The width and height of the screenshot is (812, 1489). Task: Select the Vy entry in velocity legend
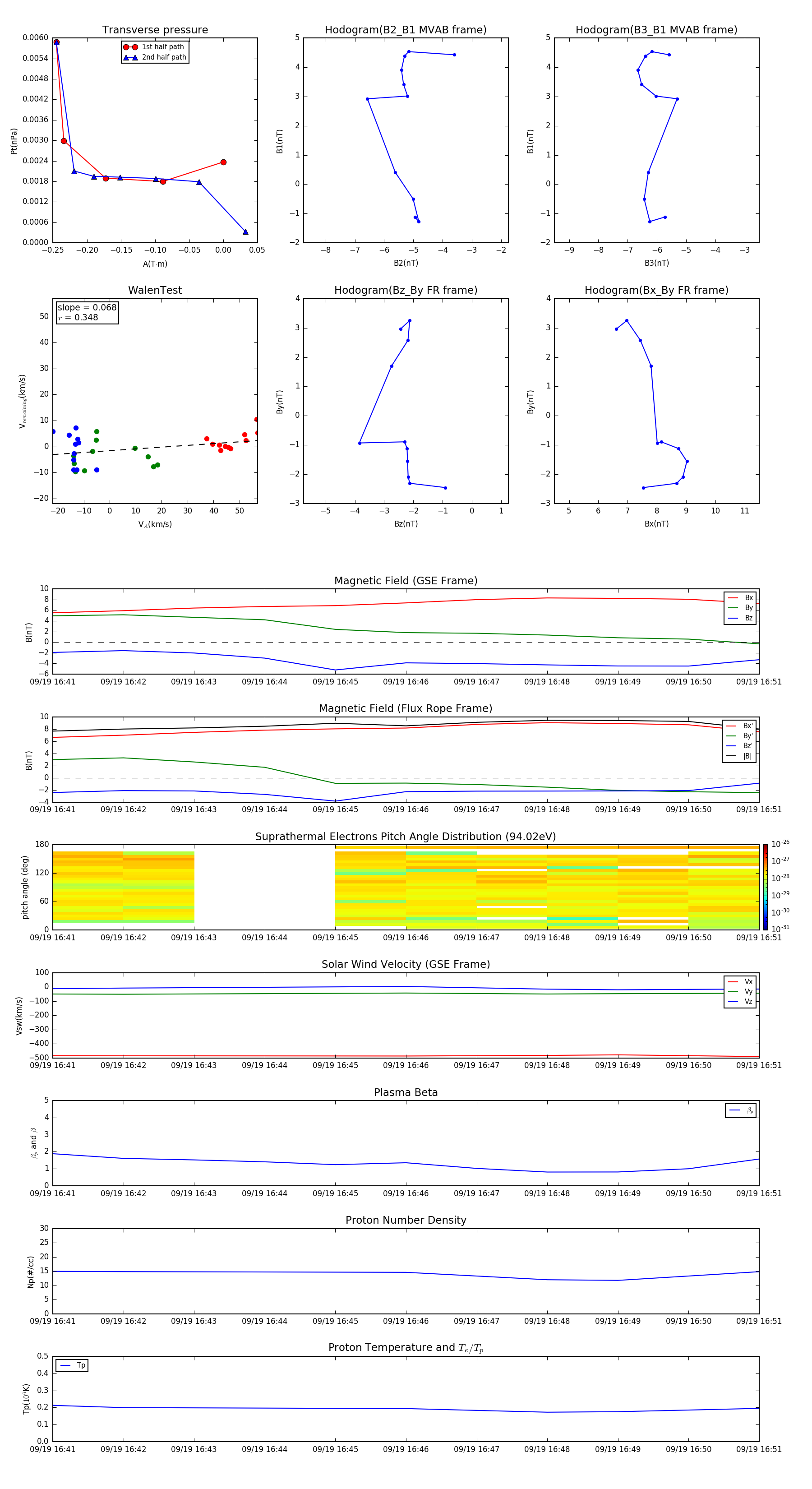[x=740, y=992]
